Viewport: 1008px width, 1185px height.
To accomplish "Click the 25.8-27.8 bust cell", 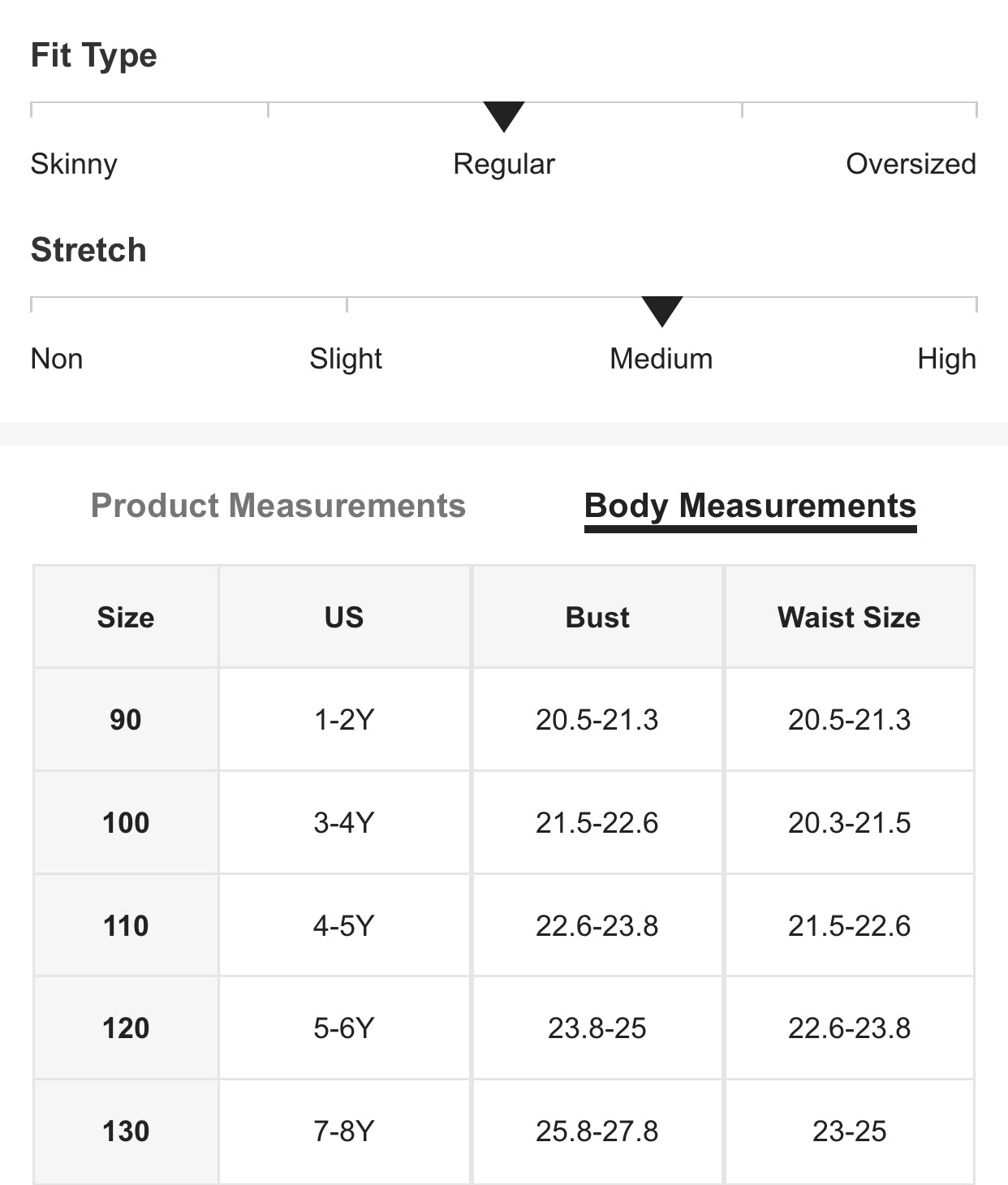I will [597, 1131].
